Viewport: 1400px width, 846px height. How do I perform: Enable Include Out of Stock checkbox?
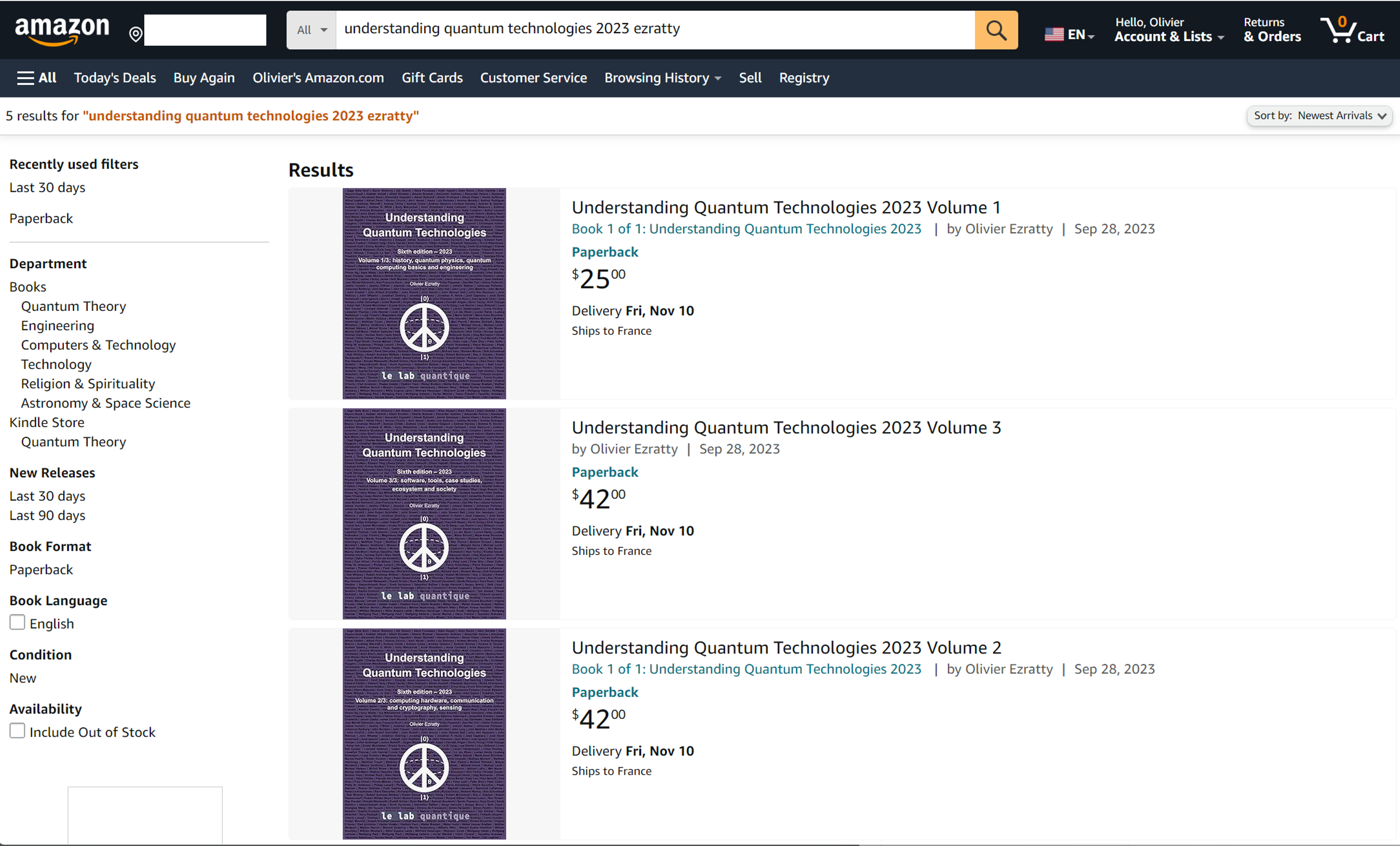point(17,731)
